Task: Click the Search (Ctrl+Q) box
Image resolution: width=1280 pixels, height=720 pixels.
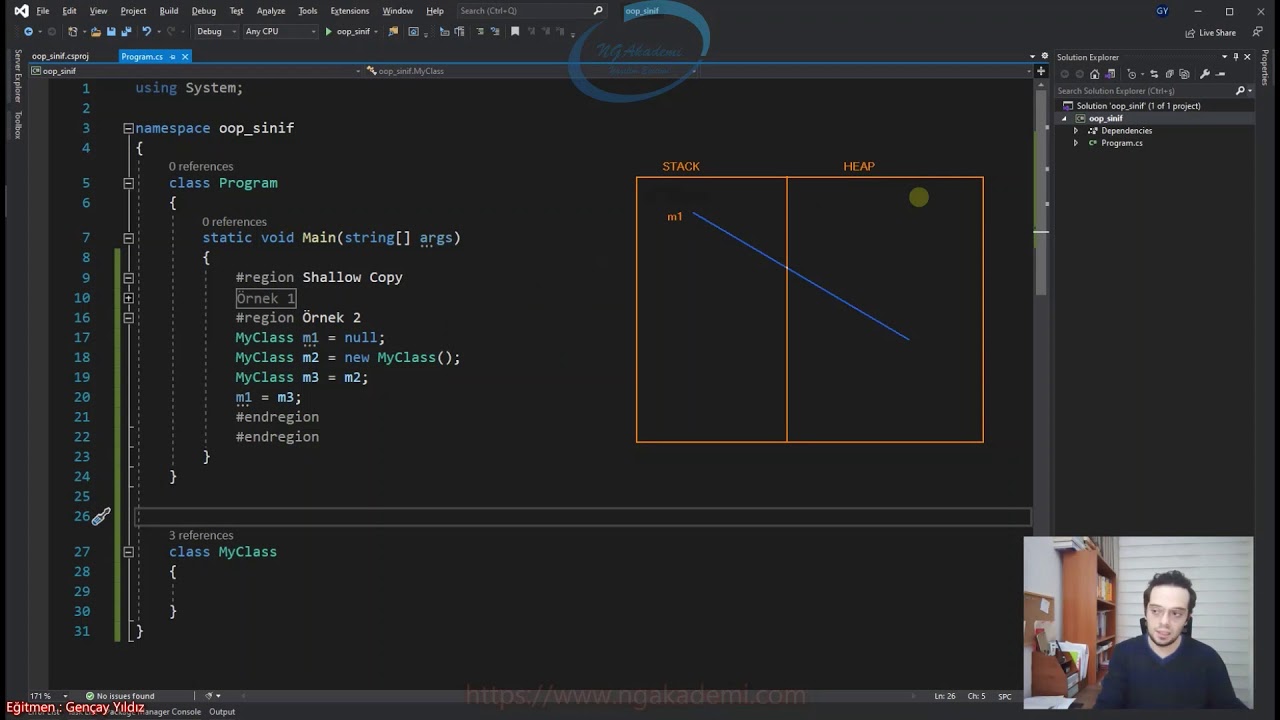Action: tap(531, 11)
